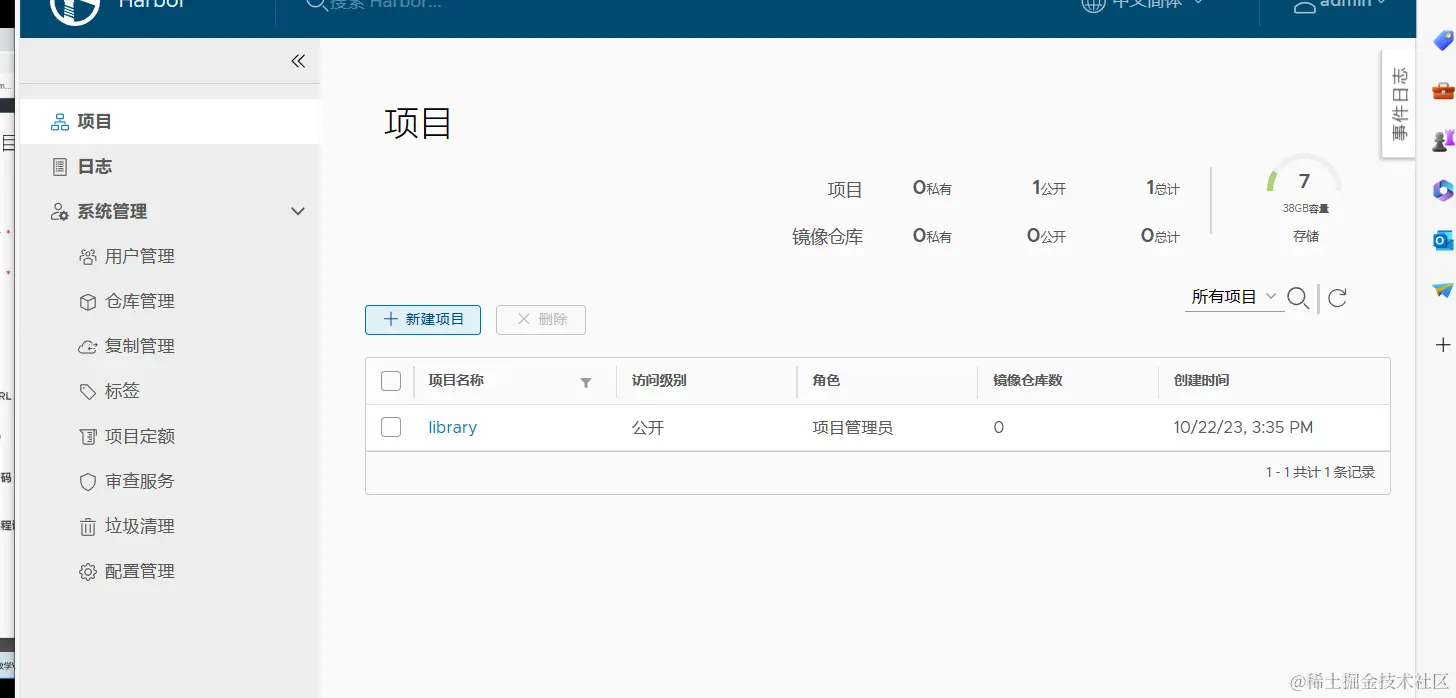Click the 日志 document icon
The image size is (1456, 698).
point(60,167)
